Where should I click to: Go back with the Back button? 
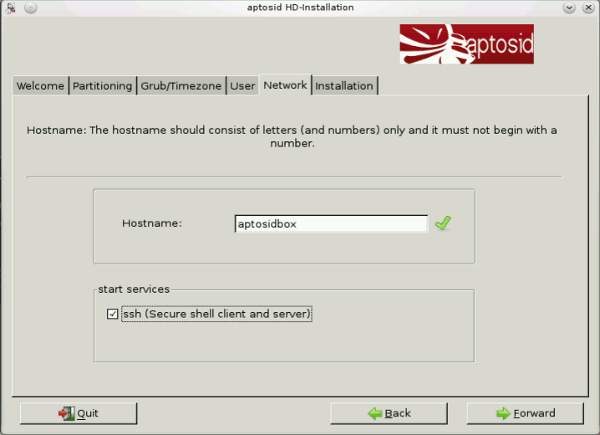[389, 413]
